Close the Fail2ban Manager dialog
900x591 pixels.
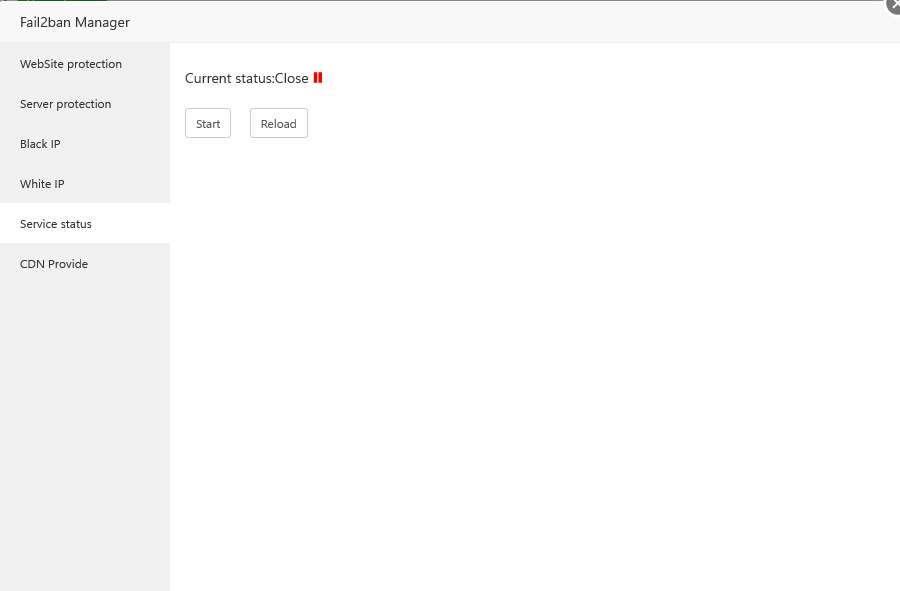[894, 5]
